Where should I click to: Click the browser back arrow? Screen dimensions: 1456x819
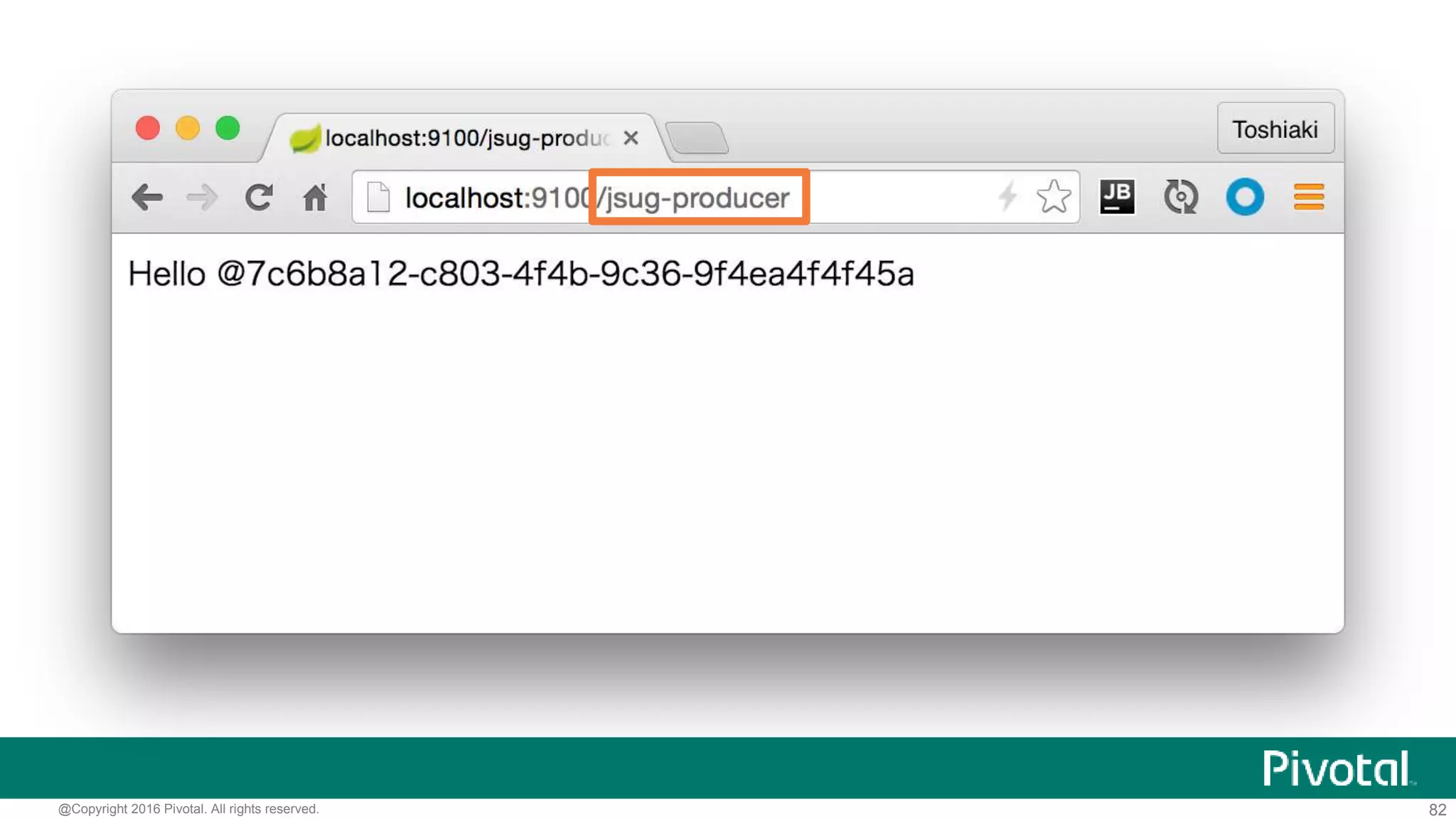click(x=147, y=198)
